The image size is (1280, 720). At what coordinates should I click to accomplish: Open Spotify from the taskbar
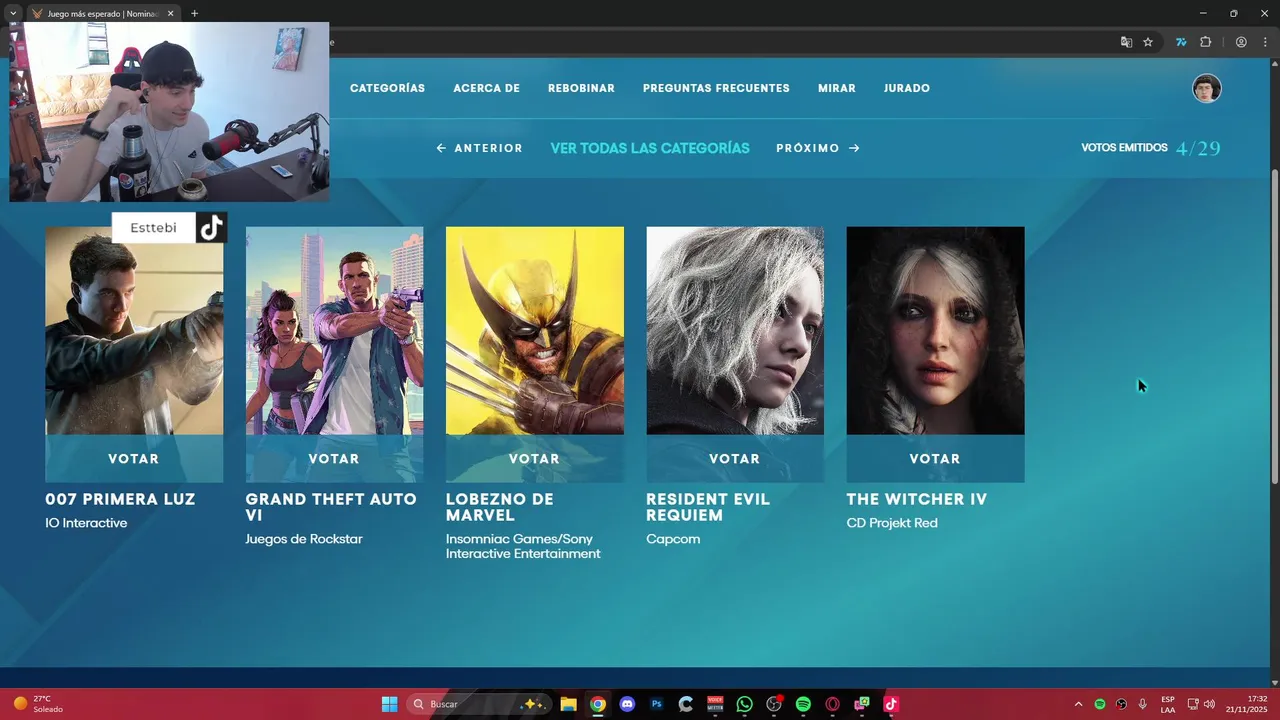pyautogui.click(x=803, y=704)
